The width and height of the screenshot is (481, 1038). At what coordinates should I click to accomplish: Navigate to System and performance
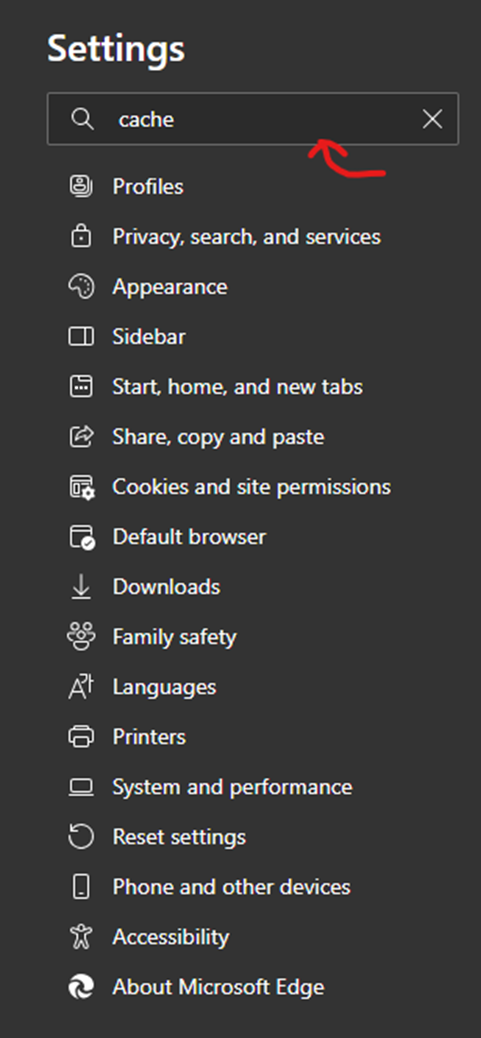point(232,787)
